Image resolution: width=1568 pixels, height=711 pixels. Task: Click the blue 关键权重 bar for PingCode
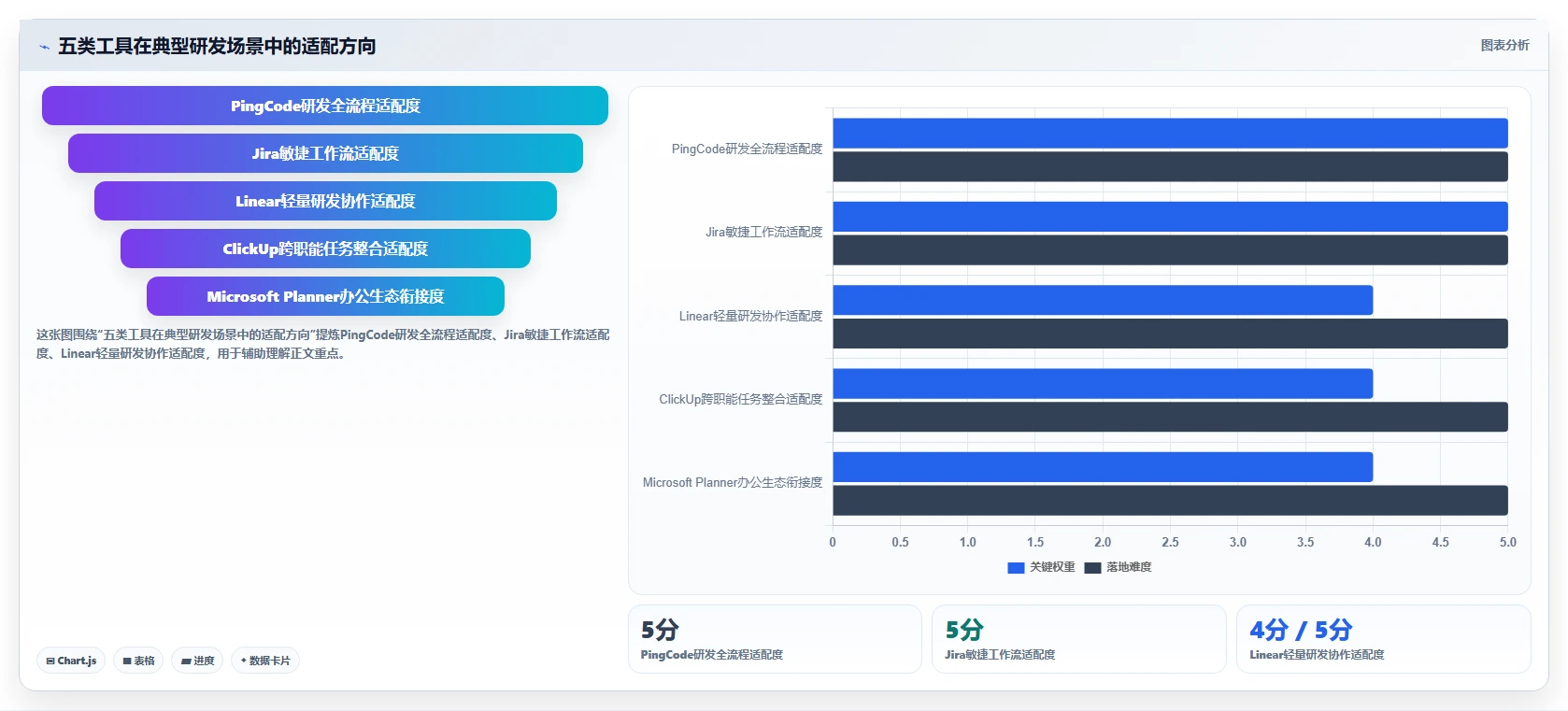pyautogui.click(x=1170, y=134)
